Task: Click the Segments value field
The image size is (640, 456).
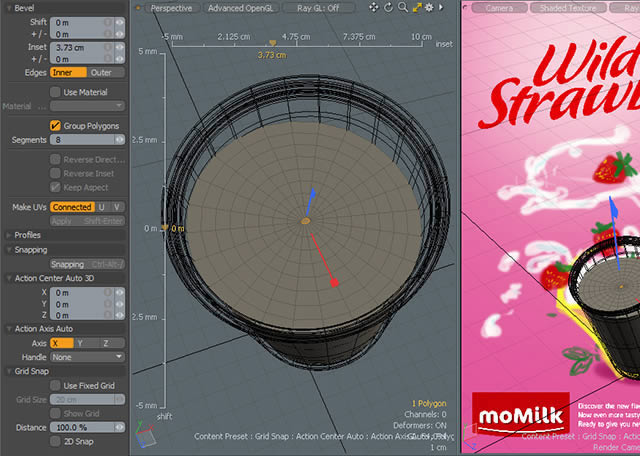Action: click(x=82, y=140)
